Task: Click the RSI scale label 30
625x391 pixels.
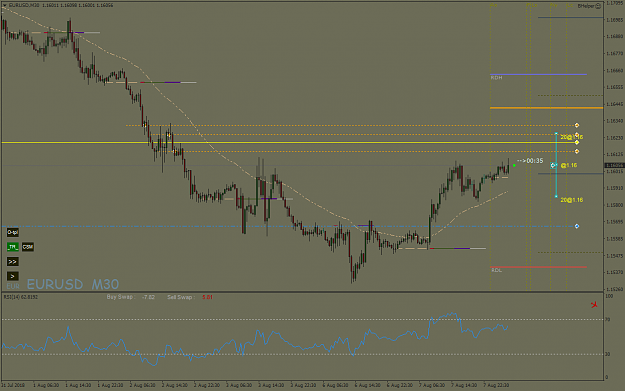Action: (x=607, y=354)
